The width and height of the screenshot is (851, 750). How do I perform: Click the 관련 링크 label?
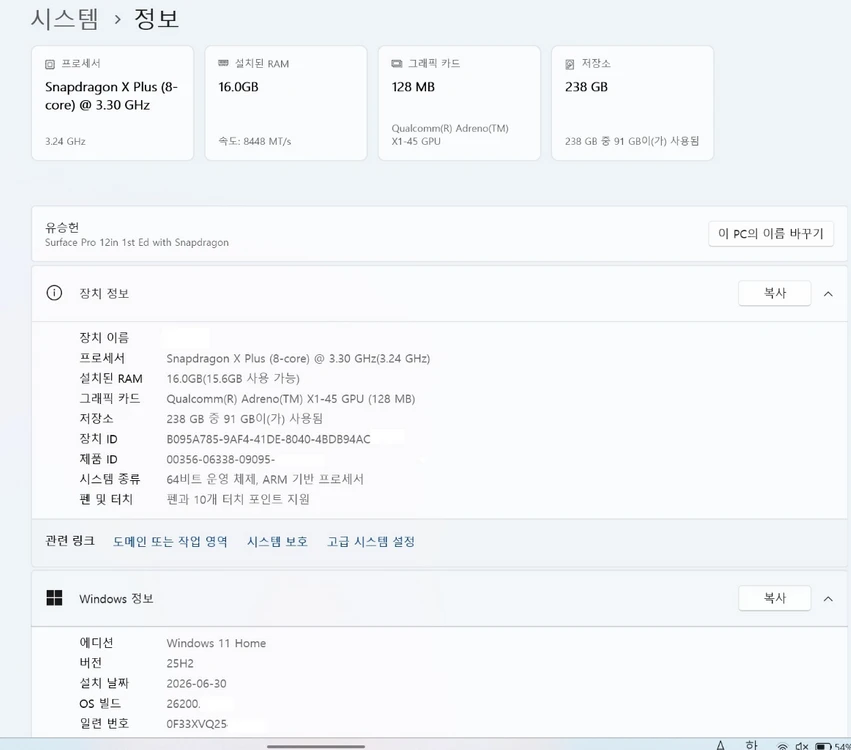(x=70, y=541)
